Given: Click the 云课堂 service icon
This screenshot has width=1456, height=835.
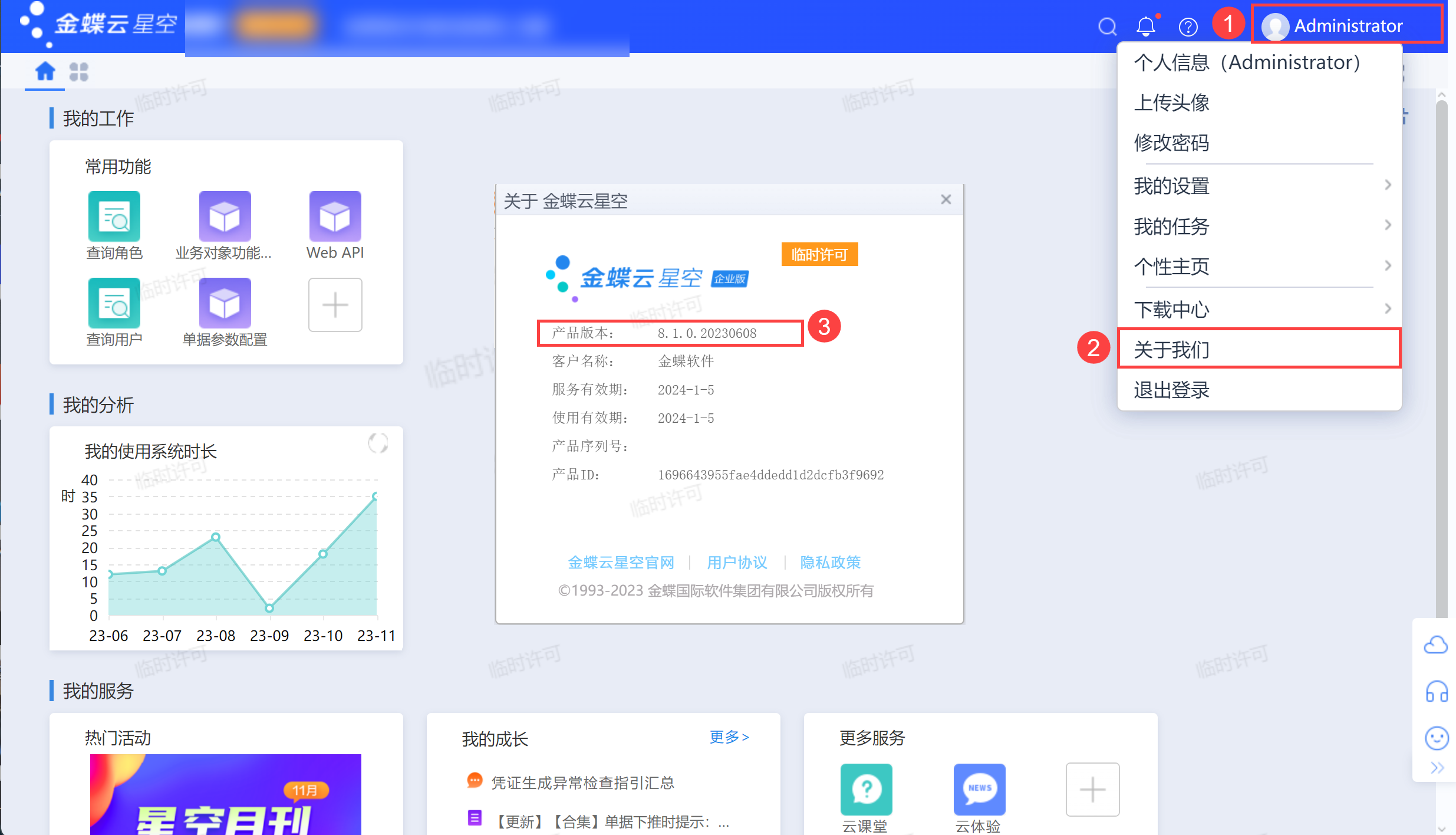Looking at the screenshot, I should point(866,789).
